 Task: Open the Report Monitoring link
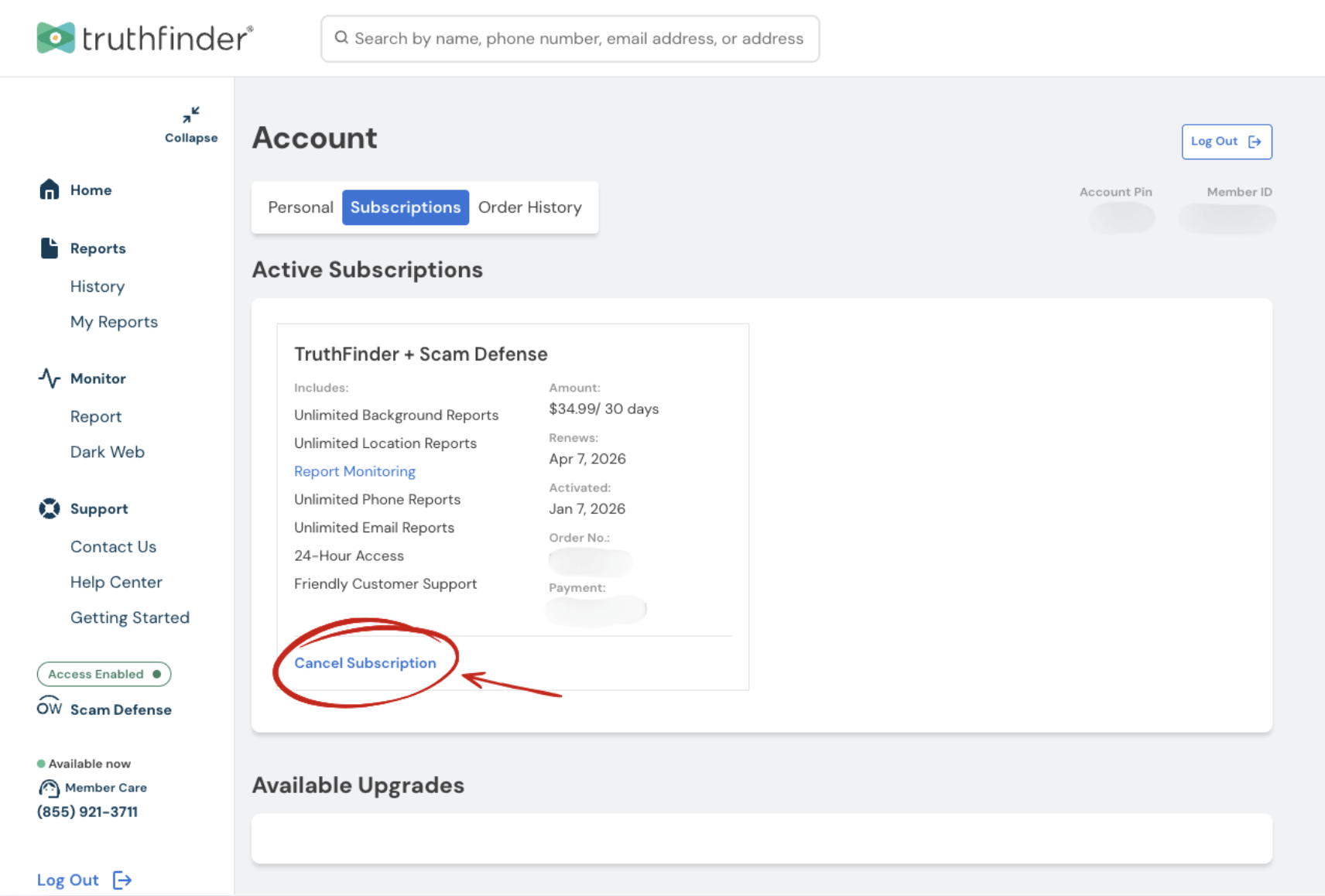tap(354, 471)
